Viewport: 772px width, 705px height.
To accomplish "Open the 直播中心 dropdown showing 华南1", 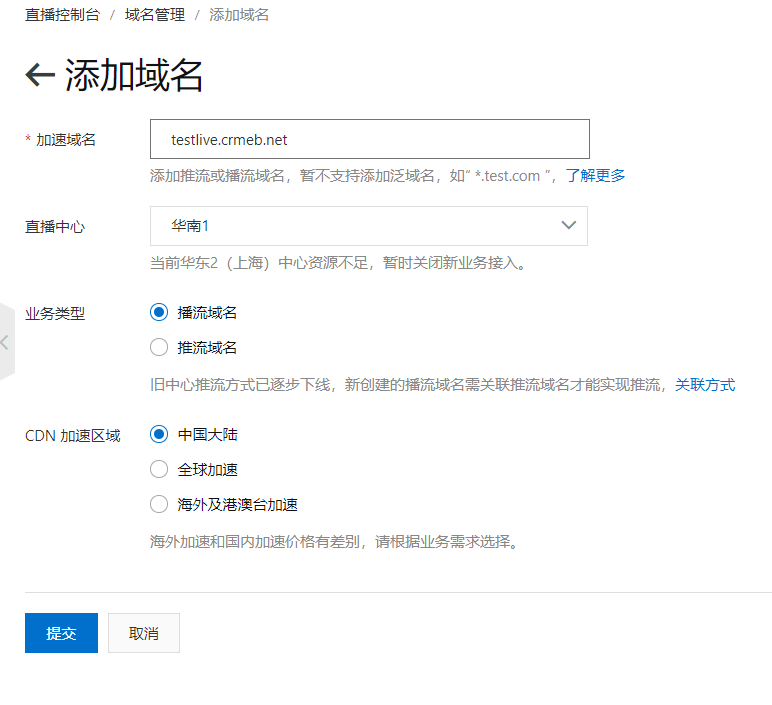I will 369,226.
